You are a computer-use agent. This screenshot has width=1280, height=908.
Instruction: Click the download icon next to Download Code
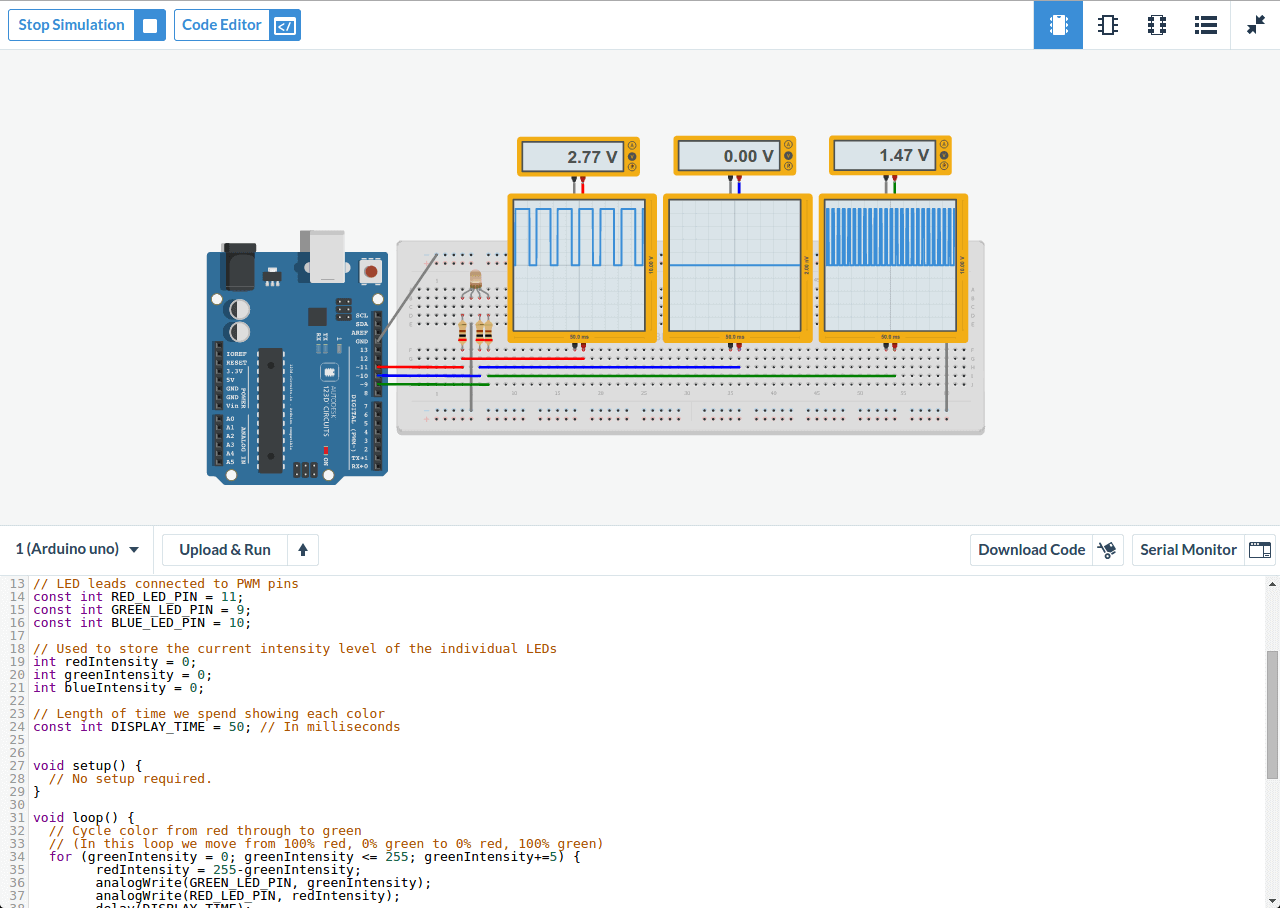coord(1108,550)
